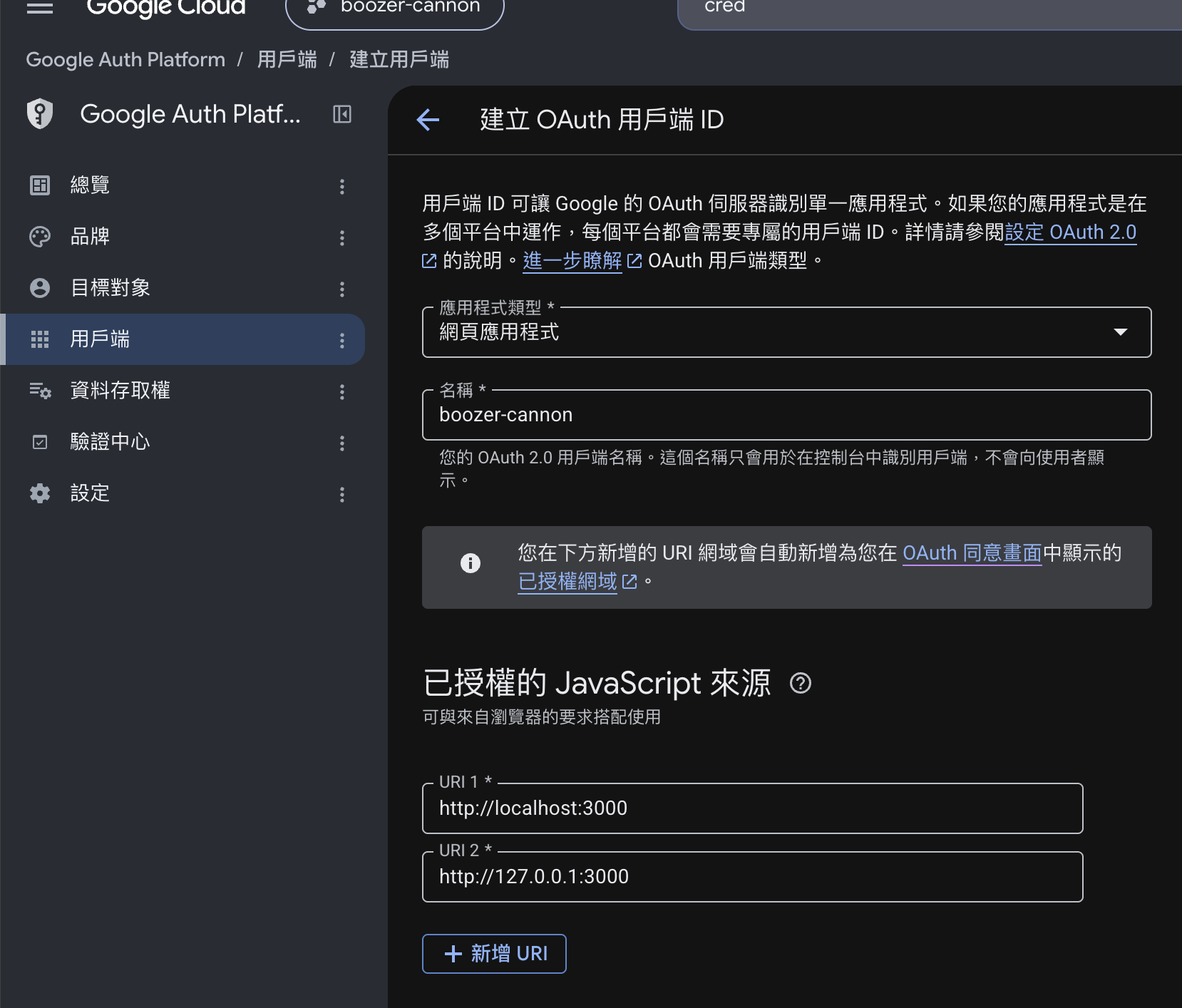
Task: Go back using the arrow button
Action: coord(428,120)
